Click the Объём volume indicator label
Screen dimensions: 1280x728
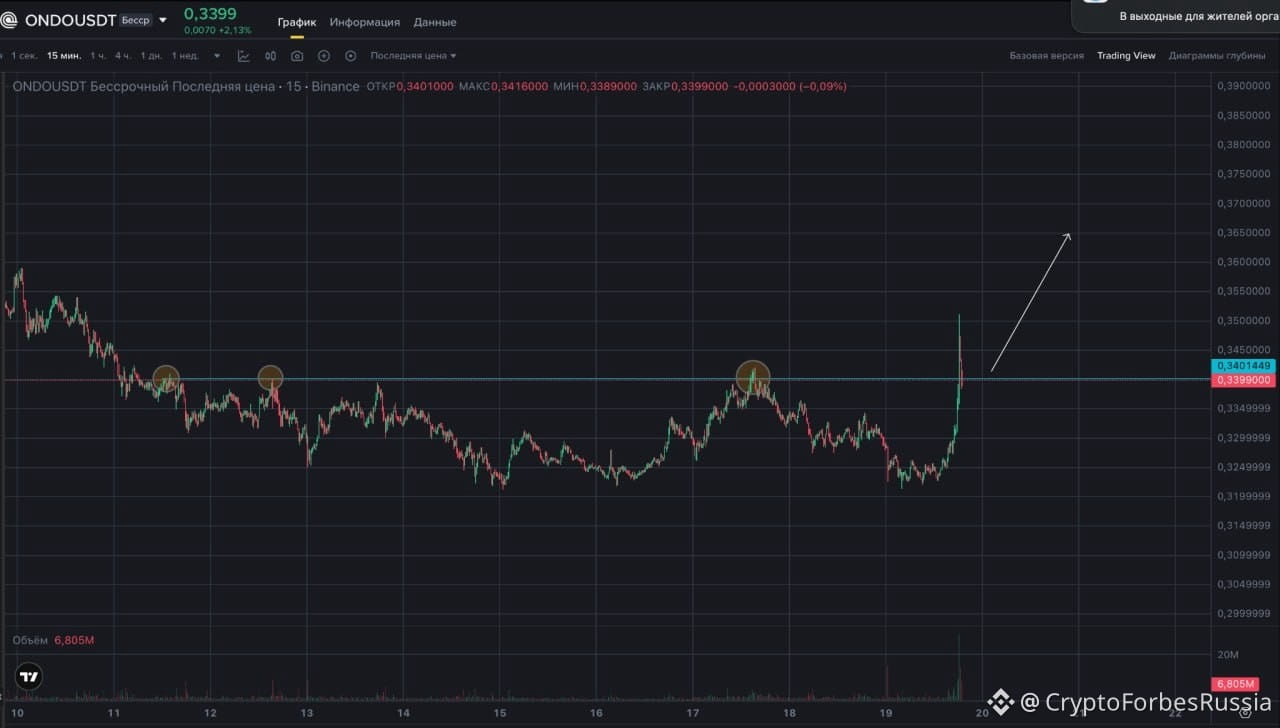click(x=30, y=640)
